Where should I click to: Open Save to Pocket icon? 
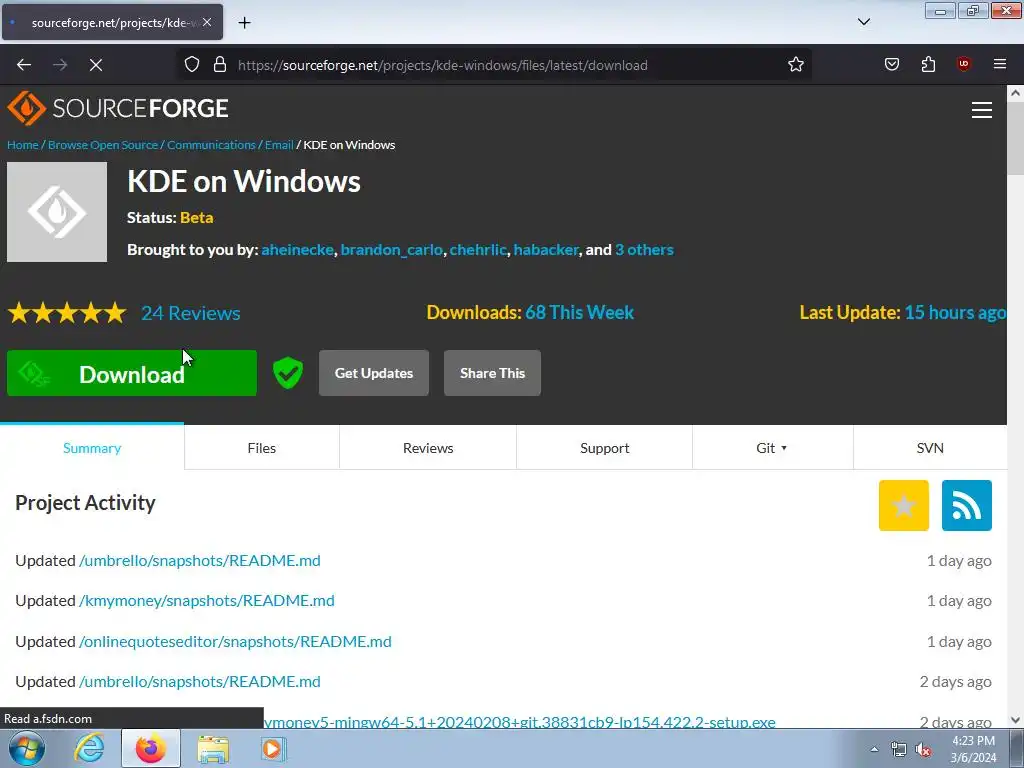(891, 64)
